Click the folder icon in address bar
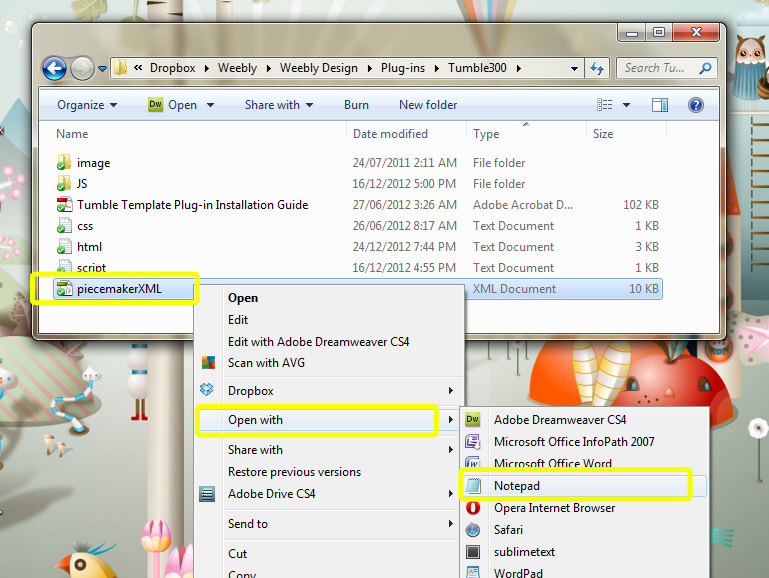 (x=120, y=68)
